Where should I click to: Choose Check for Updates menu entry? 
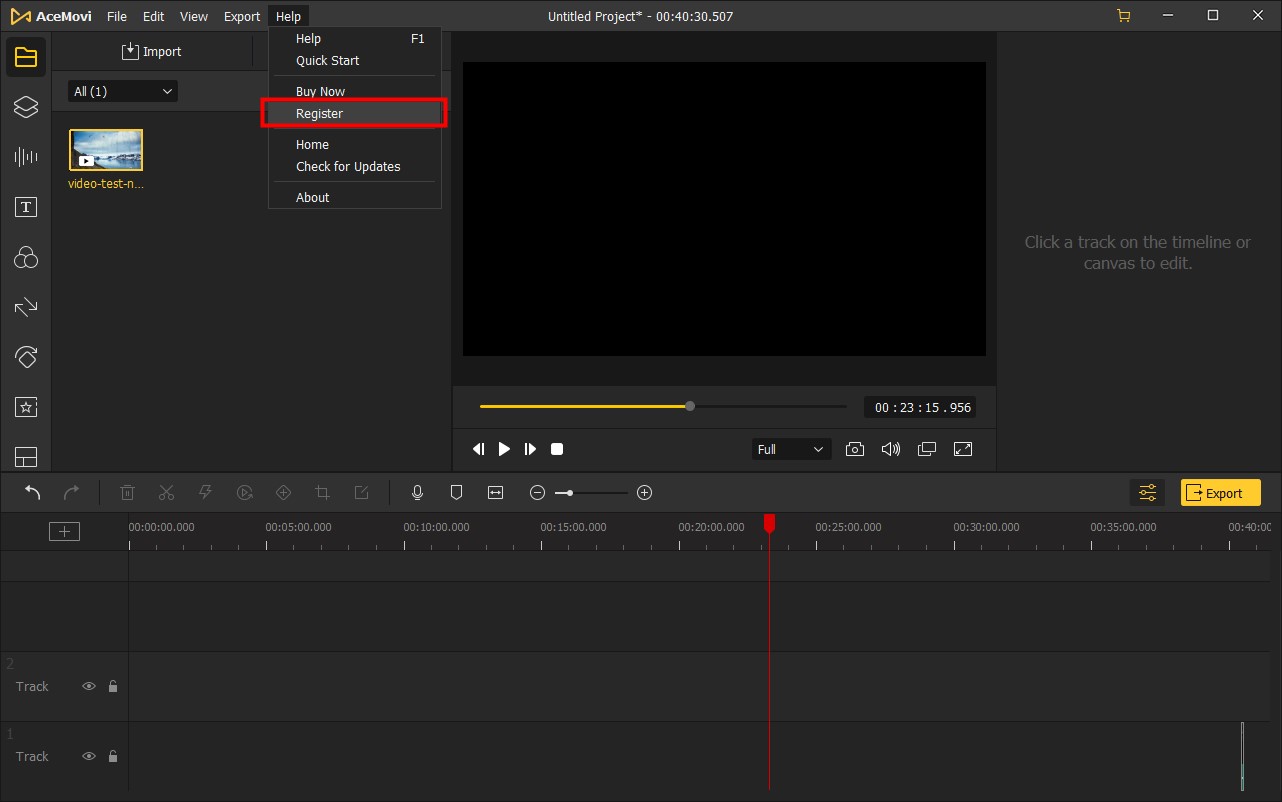[x=348, y=167]
